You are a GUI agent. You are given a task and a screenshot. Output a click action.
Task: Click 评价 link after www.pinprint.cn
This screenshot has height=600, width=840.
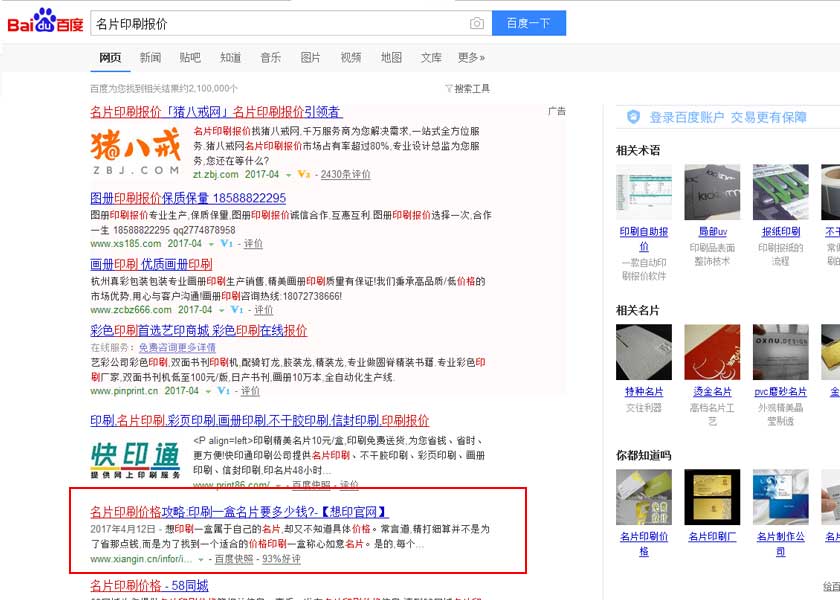tap(250, 391)
